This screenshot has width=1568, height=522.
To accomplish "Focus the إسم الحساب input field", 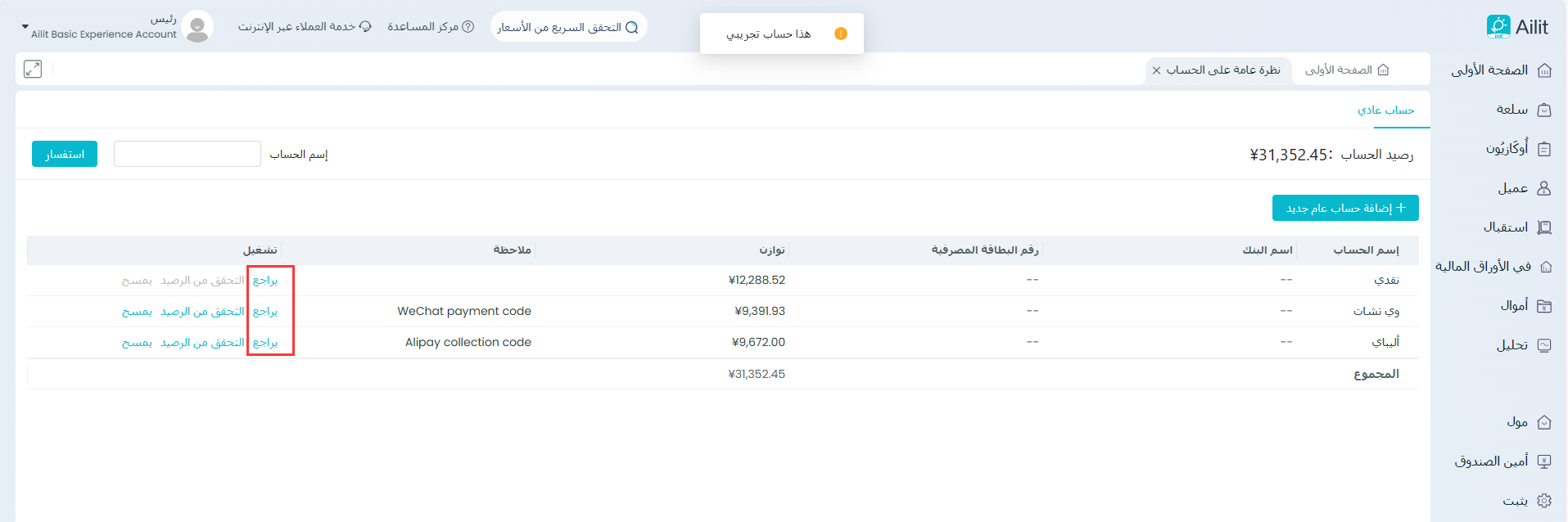I will tap(187, 154).
